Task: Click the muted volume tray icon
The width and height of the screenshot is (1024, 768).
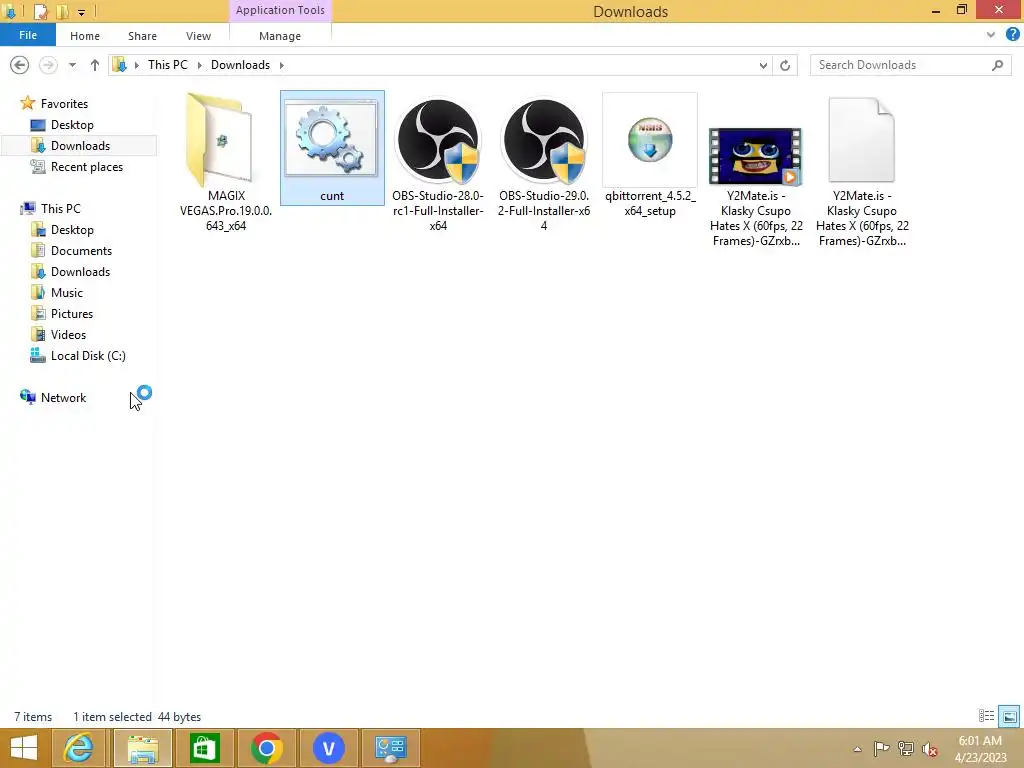Action: click(930, 749)
